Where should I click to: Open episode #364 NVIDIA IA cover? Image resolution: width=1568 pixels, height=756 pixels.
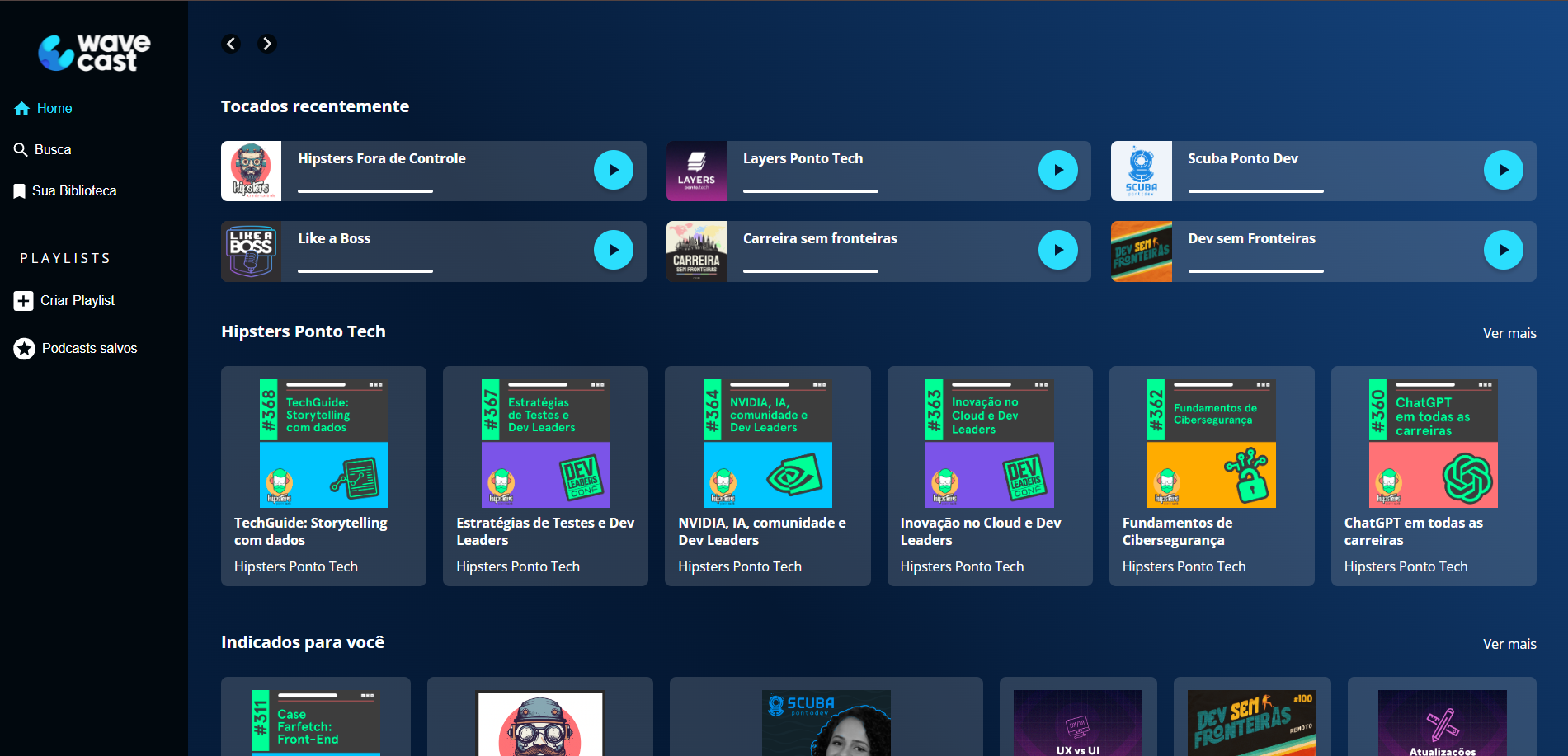(x=768, y=444)
